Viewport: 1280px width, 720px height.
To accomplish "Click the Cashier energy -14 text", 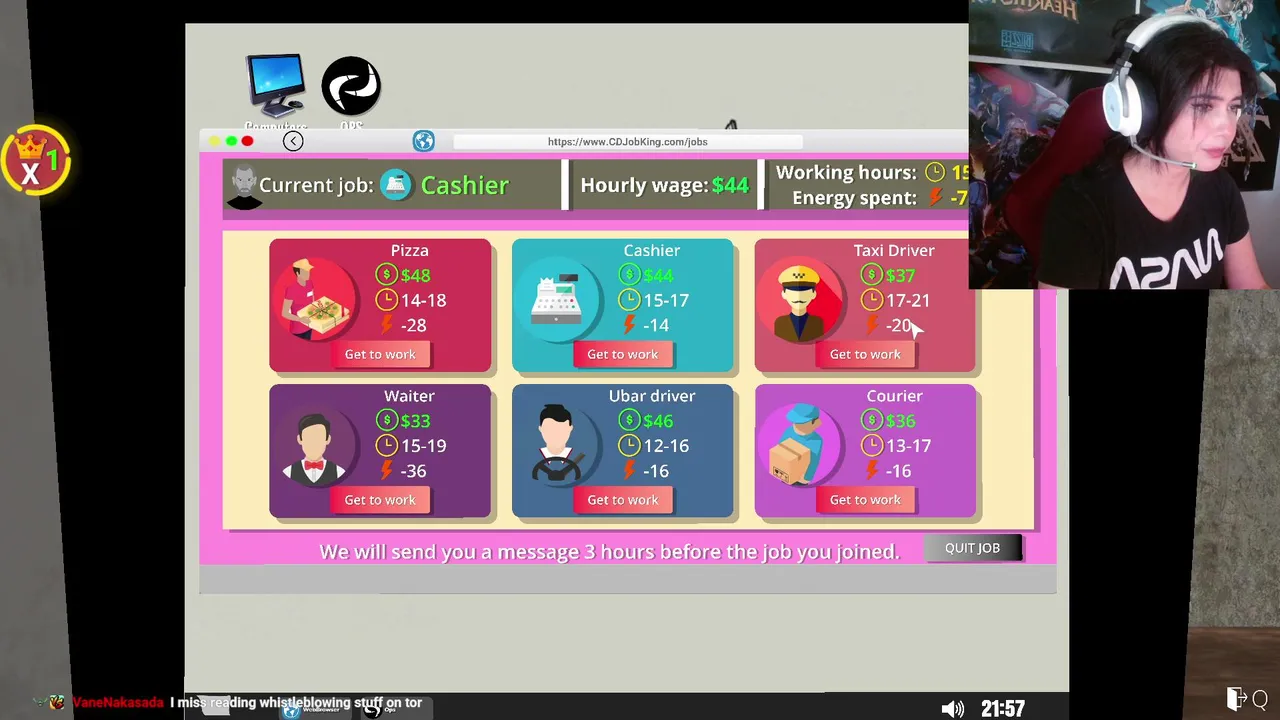I will point(656,325).
